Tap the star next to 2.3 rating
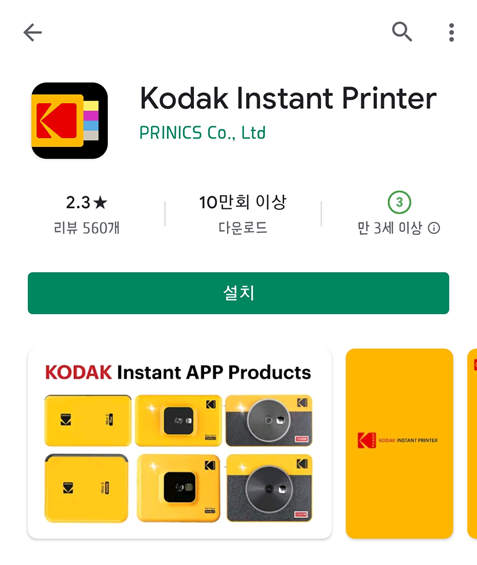 pos(100,203)
